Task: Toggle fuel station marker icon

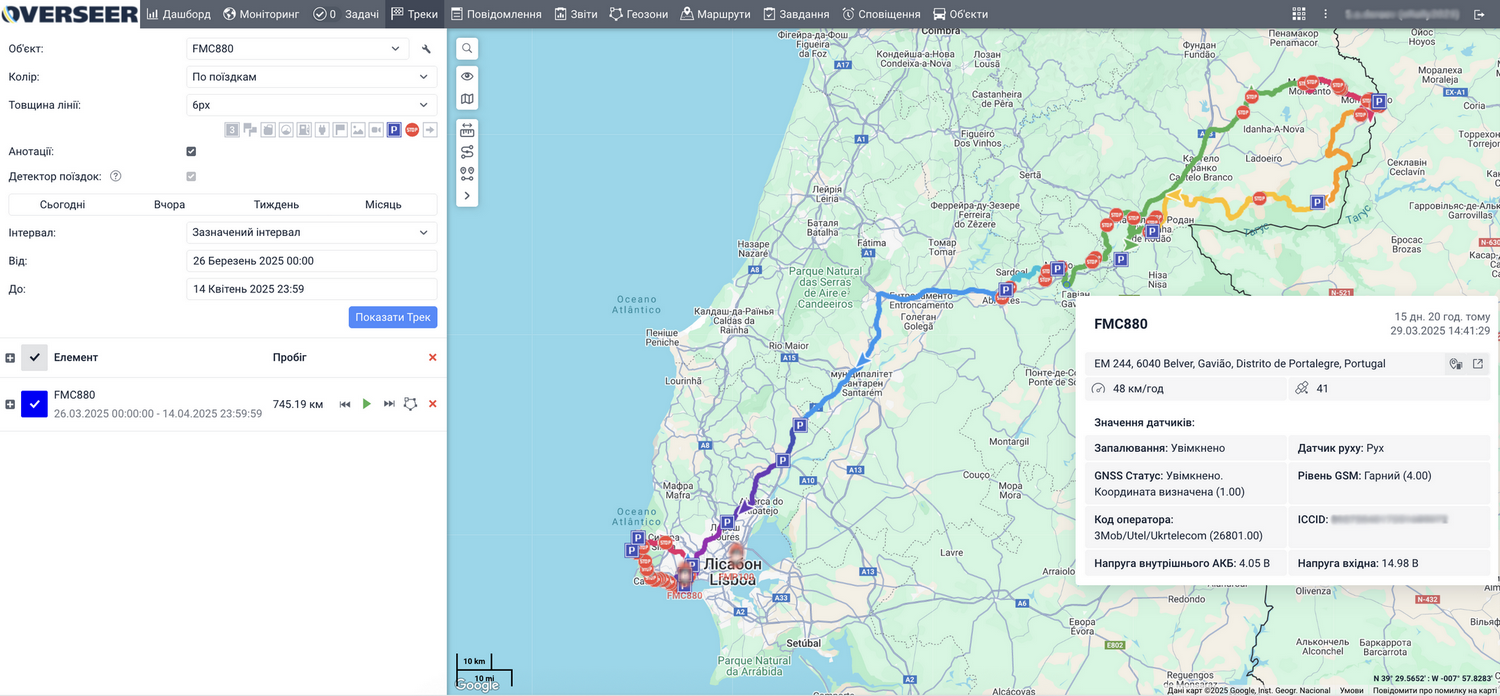Action: pyautogui.click(x=304, y=130)
